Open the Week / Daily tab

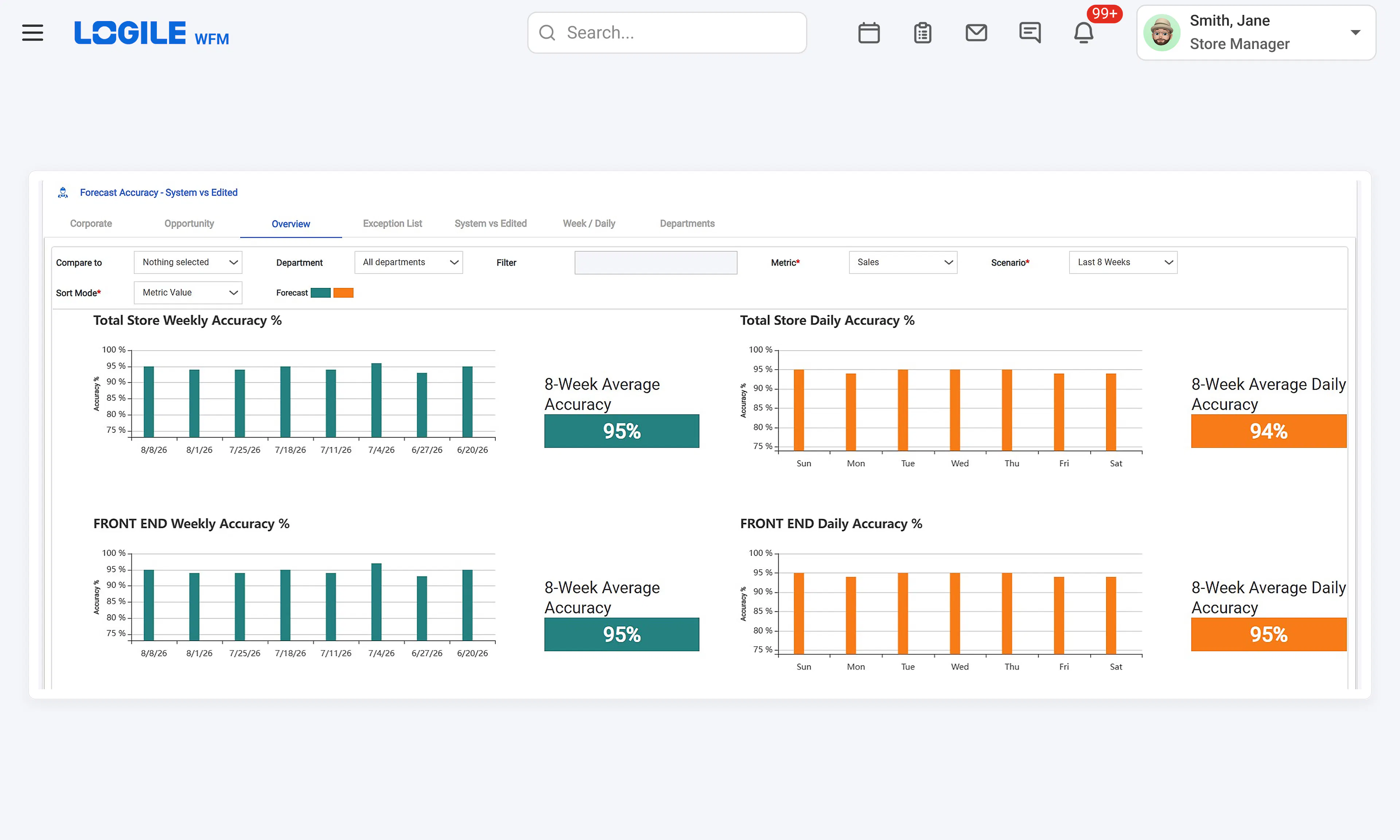click(588, 223)
